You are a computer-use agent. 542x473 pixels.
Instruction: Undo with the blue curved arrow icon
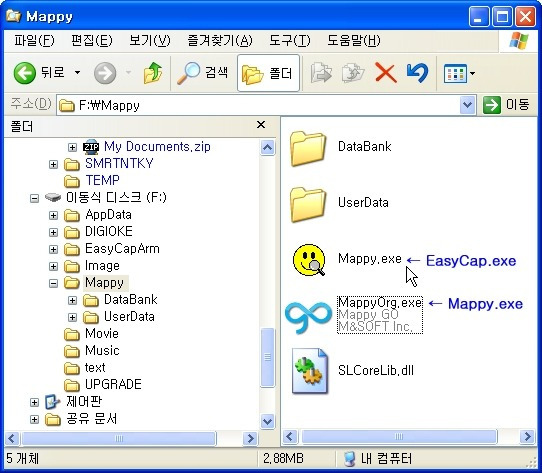(418, 73)
